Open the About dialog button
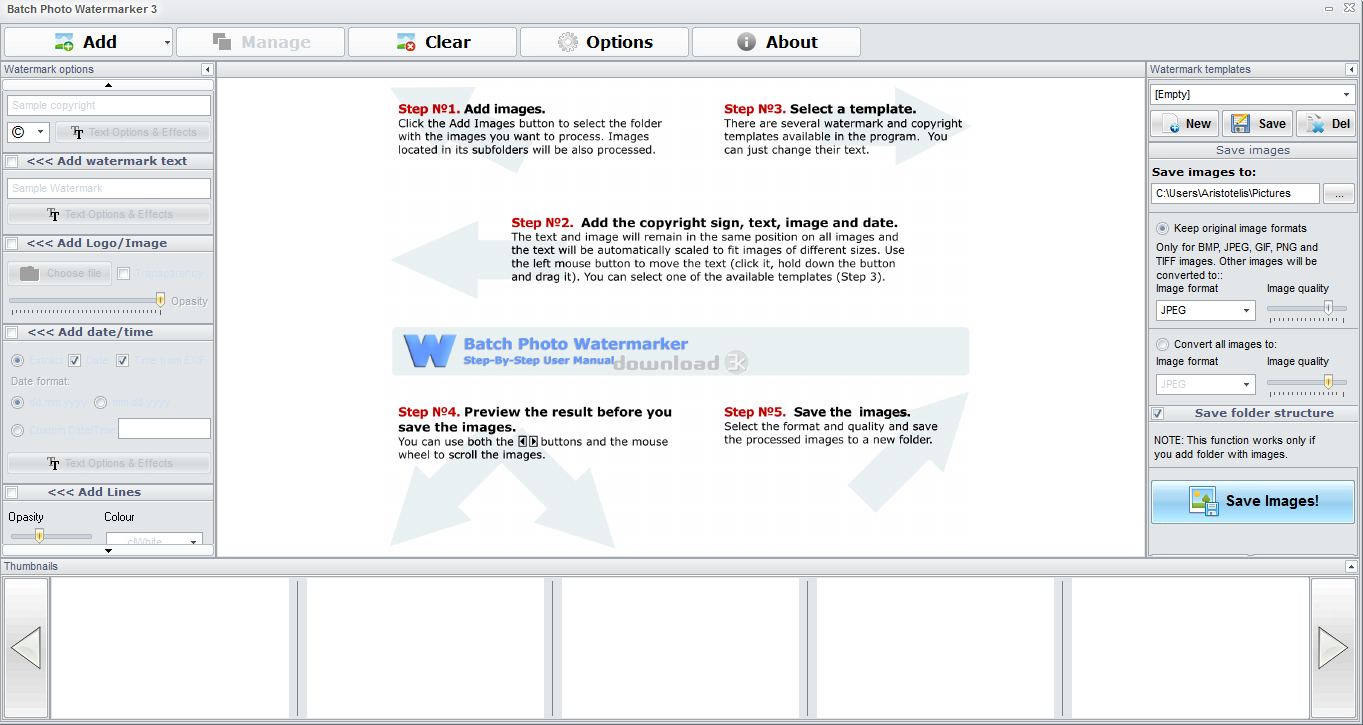This screenshot has width=1363, height=725. pos(777,42)
